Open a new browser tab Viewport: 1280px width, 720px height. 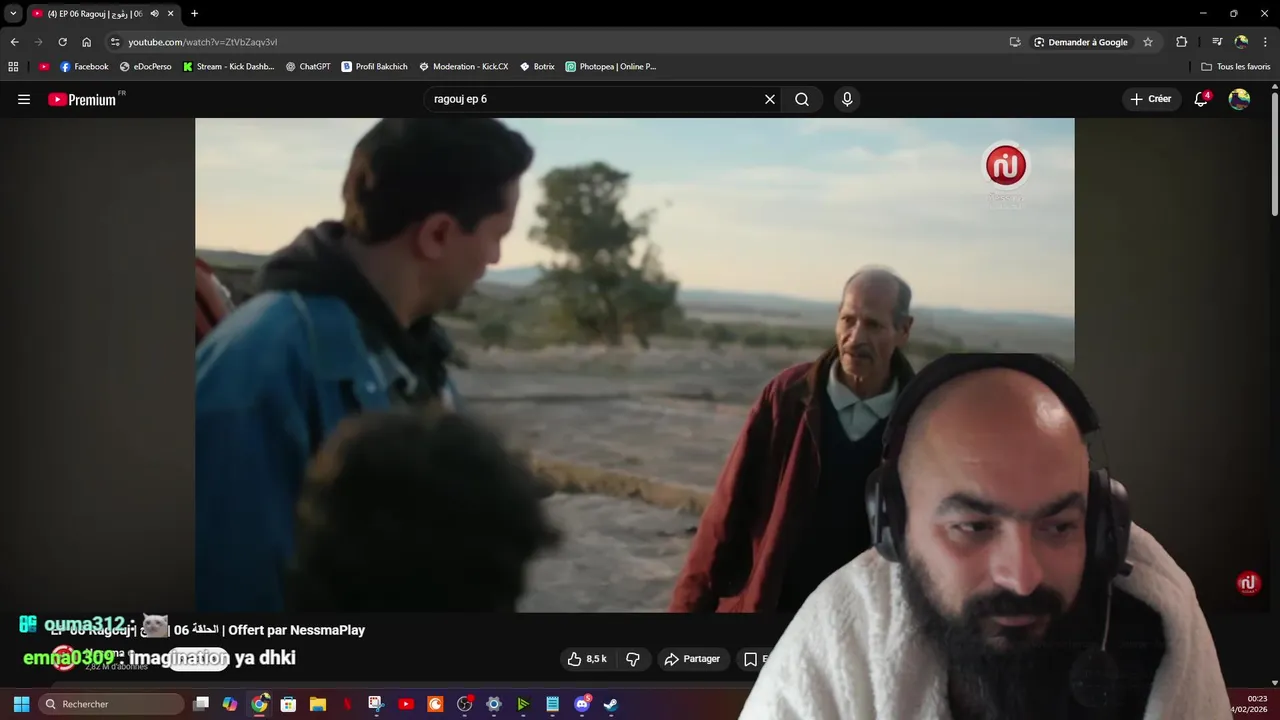point(194,14)
